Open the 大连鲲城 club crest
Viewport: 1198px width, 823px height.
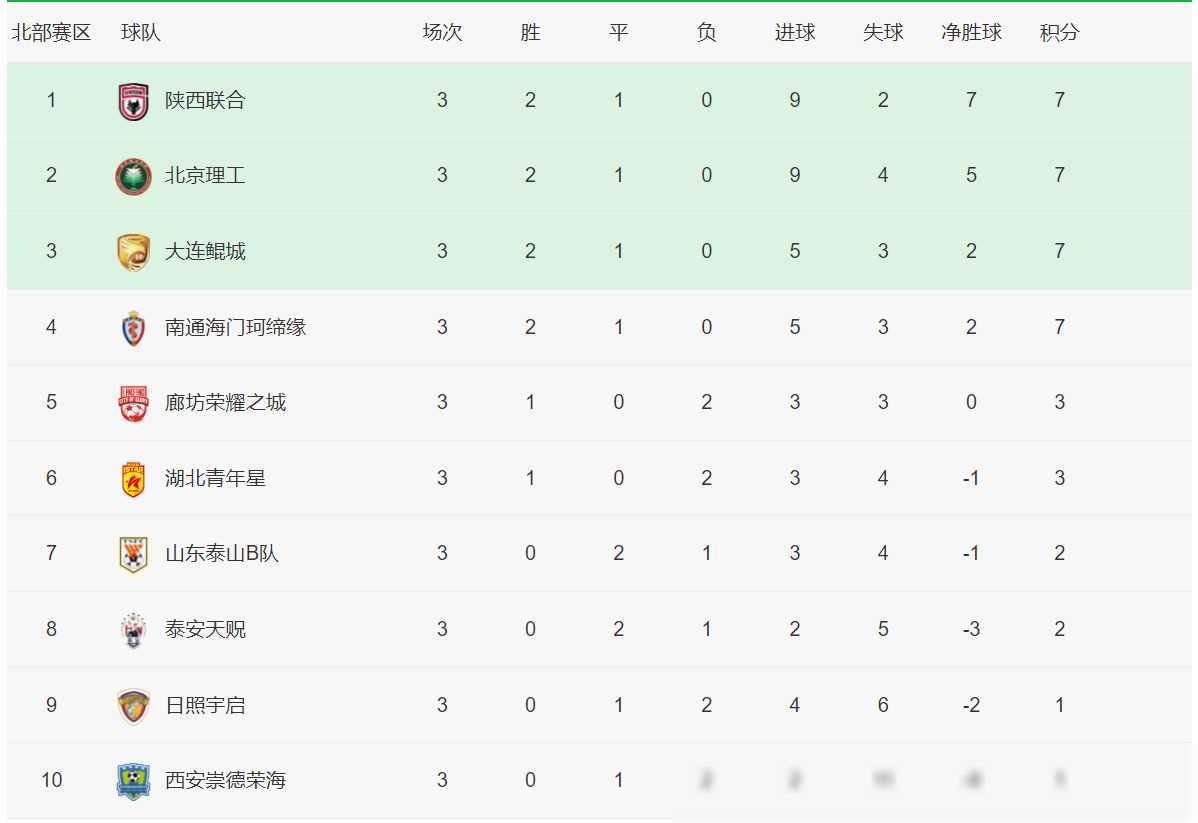[x=133, y=252]
